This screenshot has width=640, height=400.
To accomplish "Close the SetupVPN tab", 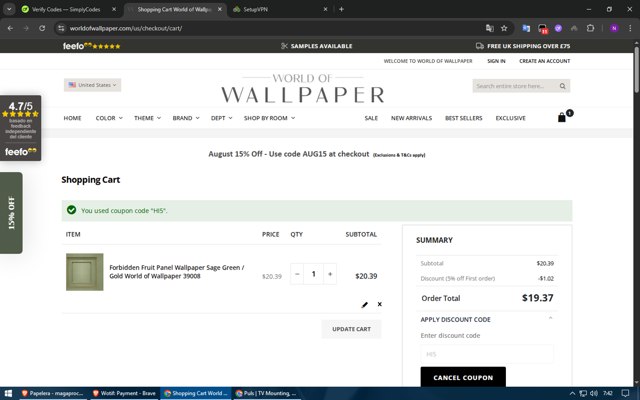I will 325,9.
